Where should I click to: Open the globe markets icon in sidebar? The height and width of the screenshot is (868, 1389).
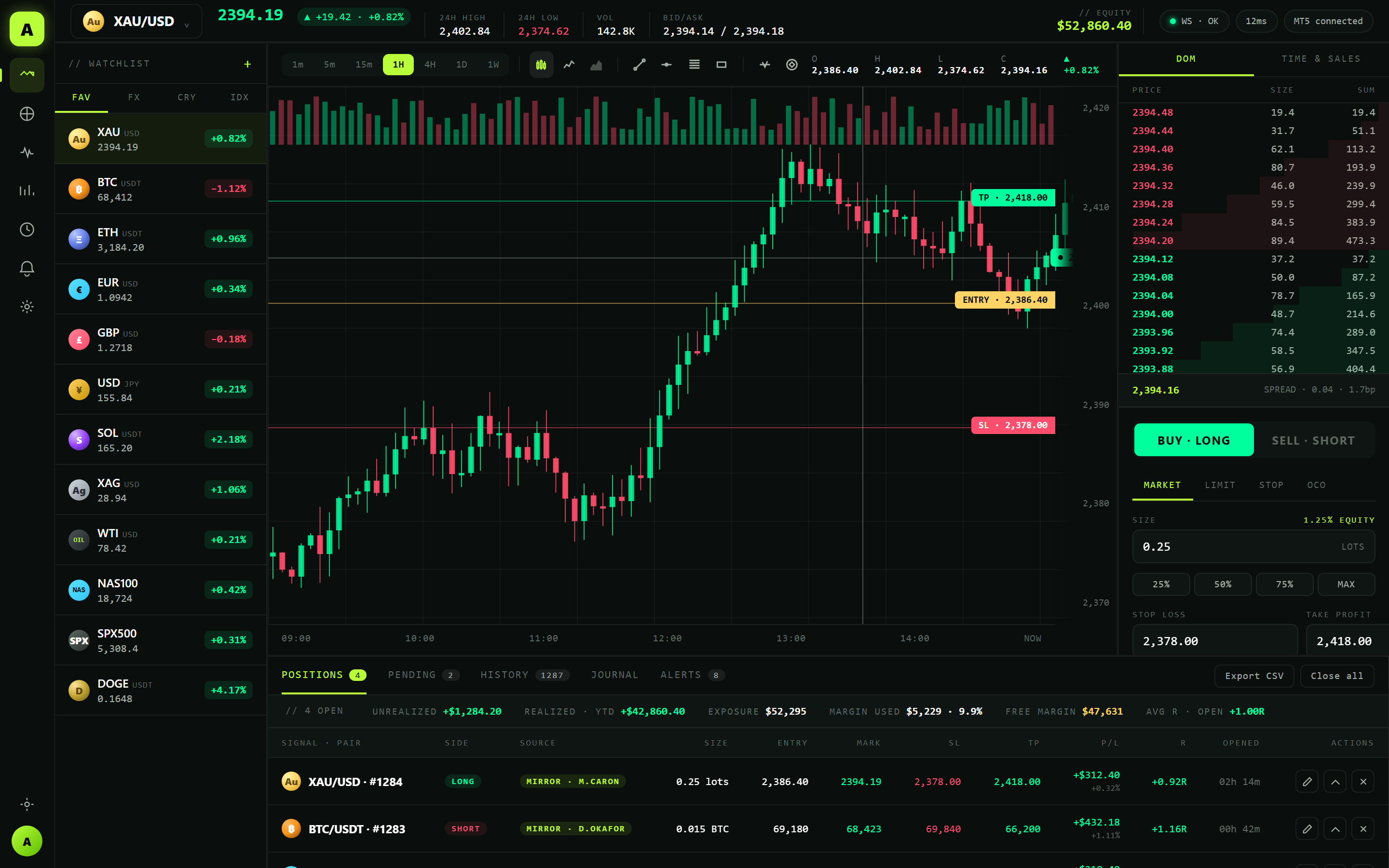pyautogui.click(x=27, y=114)
